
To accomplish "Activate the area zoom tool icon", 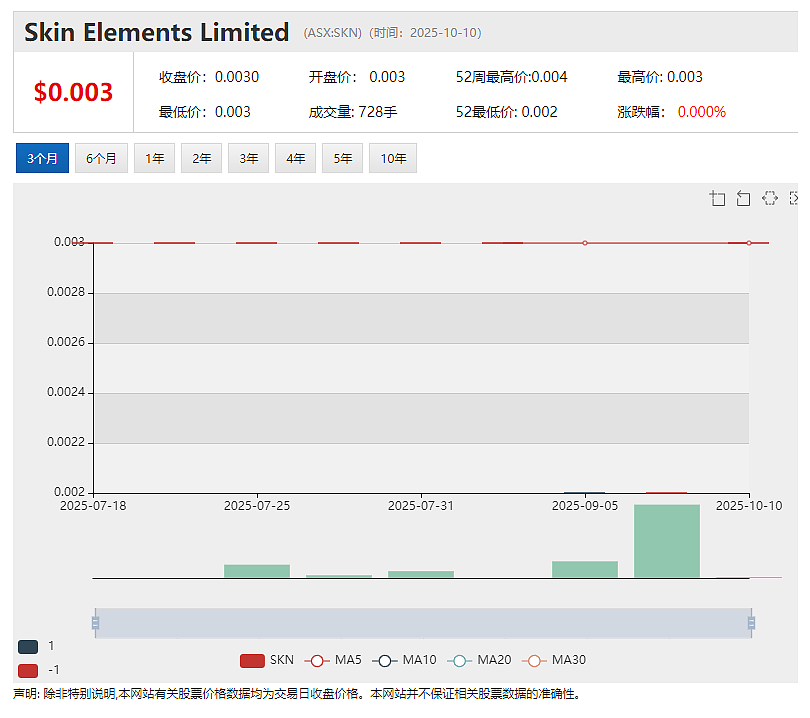I will pos(717,198).
